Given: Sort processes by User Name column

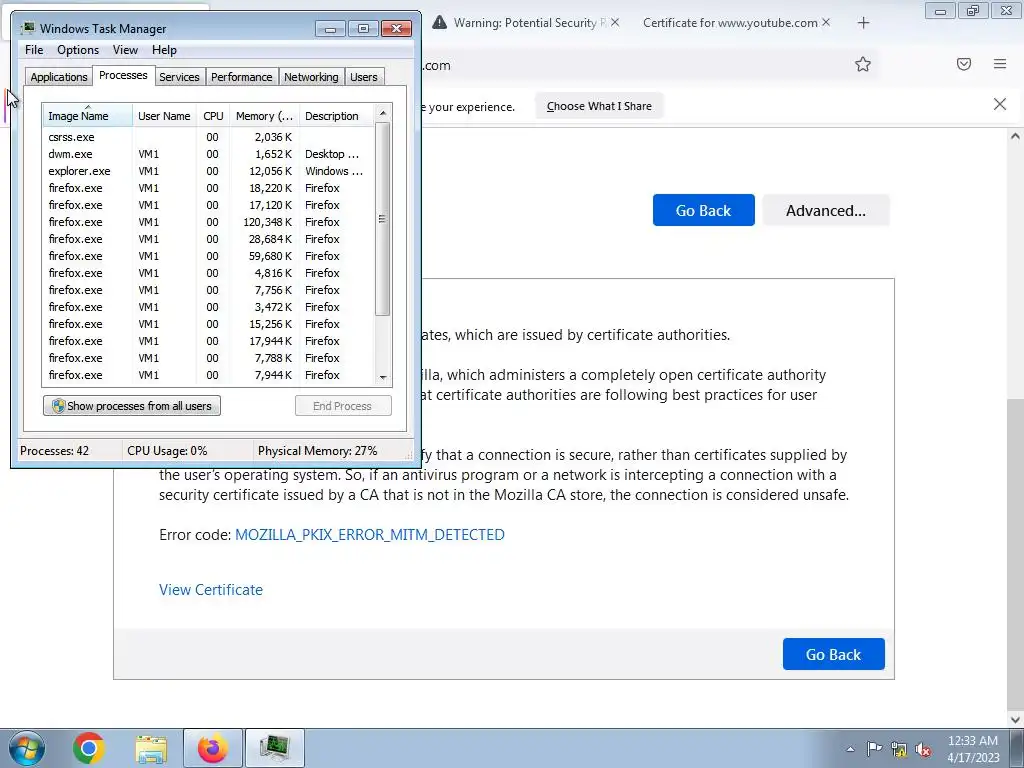Looking at the screenshot, I should coord(164,116).
